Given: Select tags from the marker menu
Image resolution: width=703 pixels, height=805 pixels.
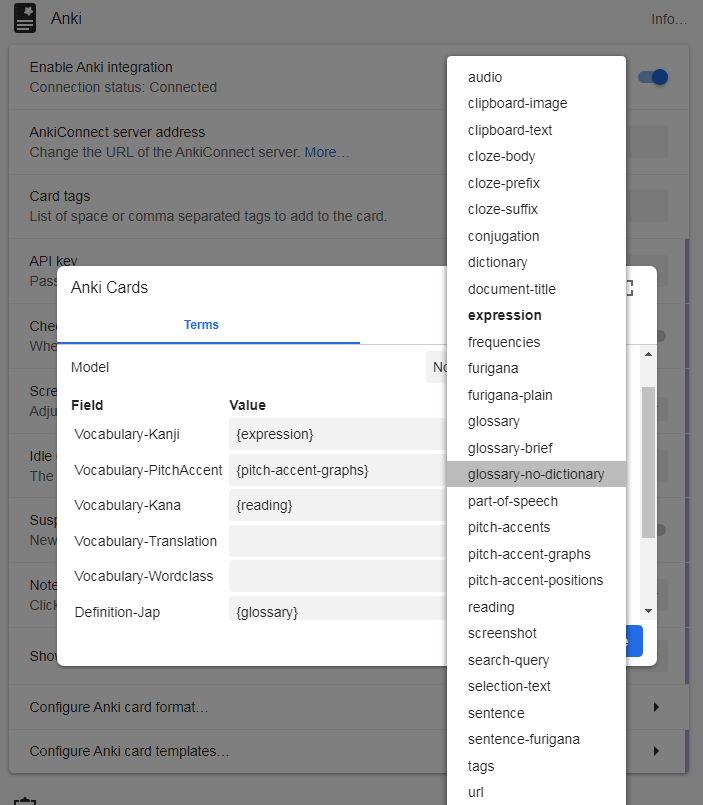Looking at the screenshot, I should click(x=536, y=766).
